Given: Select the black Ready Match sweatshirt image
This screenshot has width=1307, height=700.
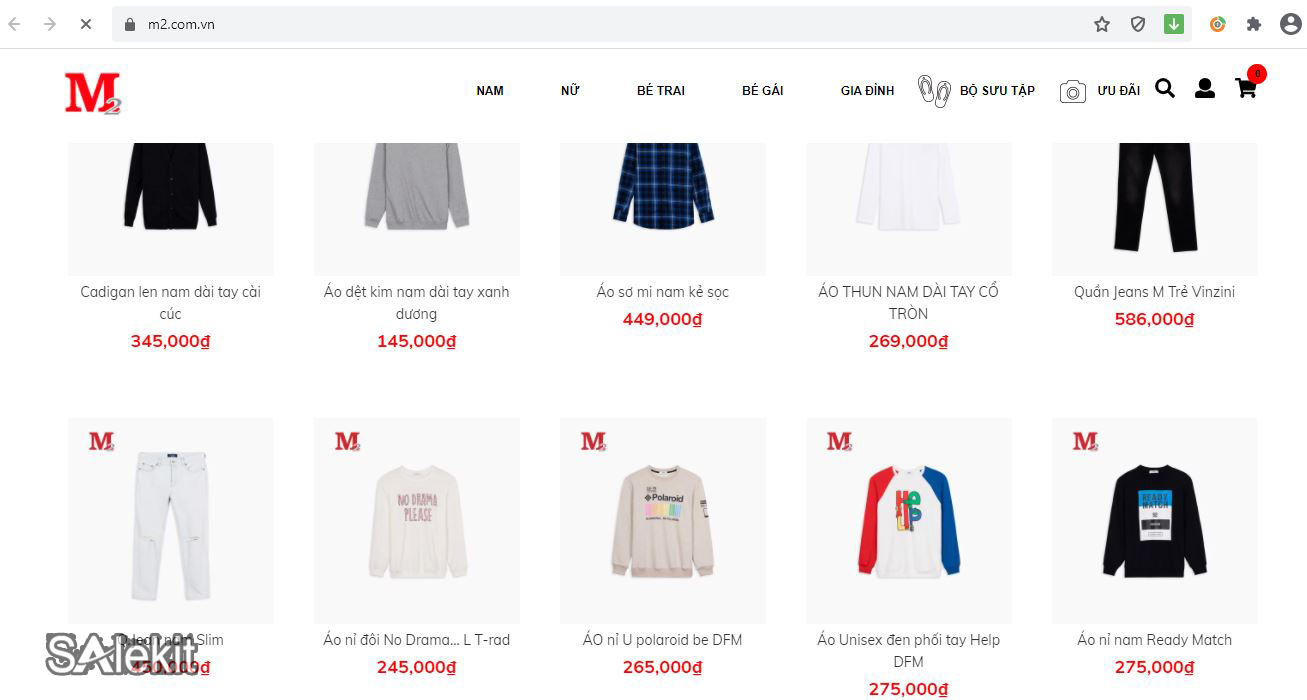Looking at the screenshot, I should 1155,521.
